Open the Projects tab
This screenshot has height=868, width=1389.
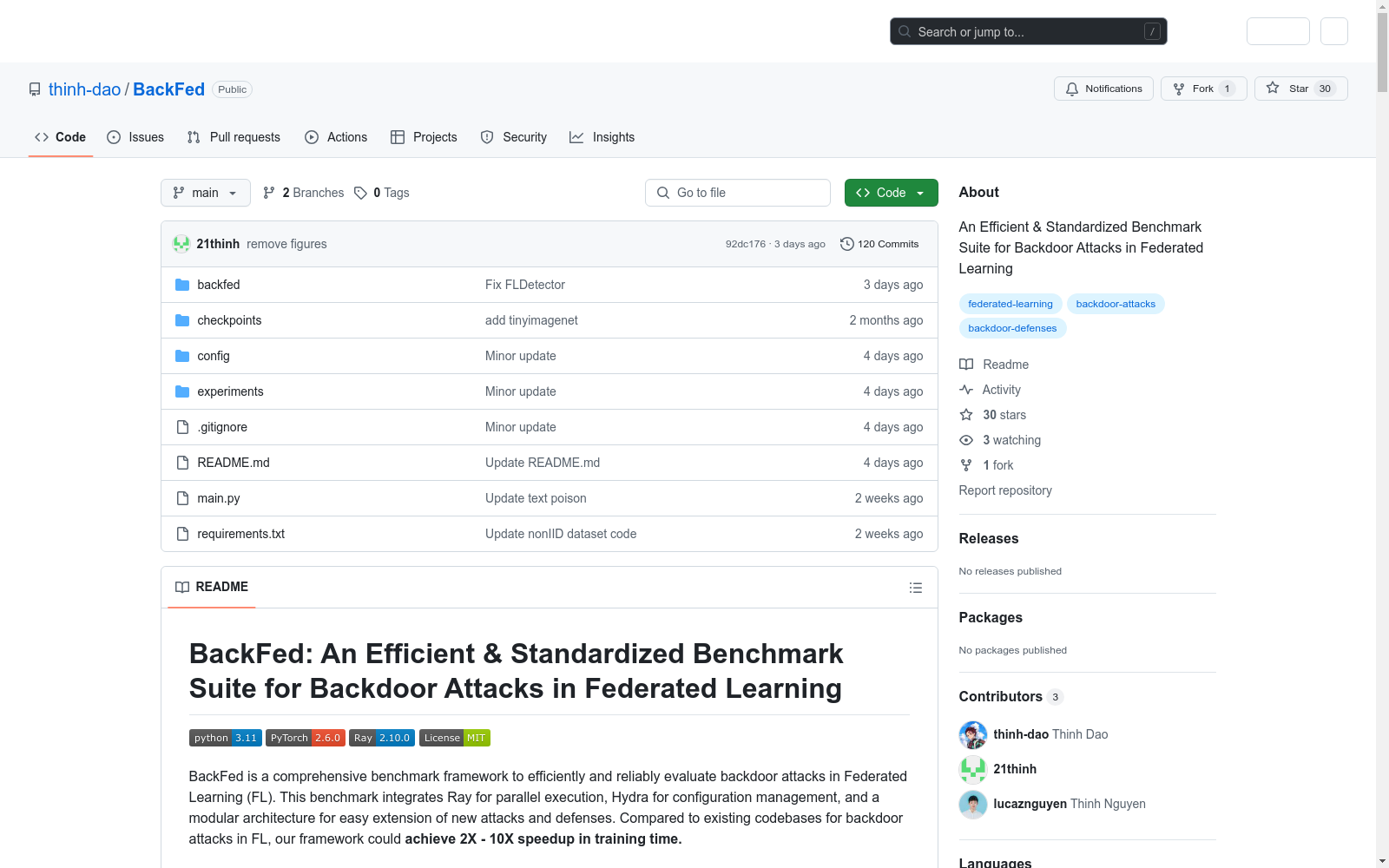click(x=424, y=137)
